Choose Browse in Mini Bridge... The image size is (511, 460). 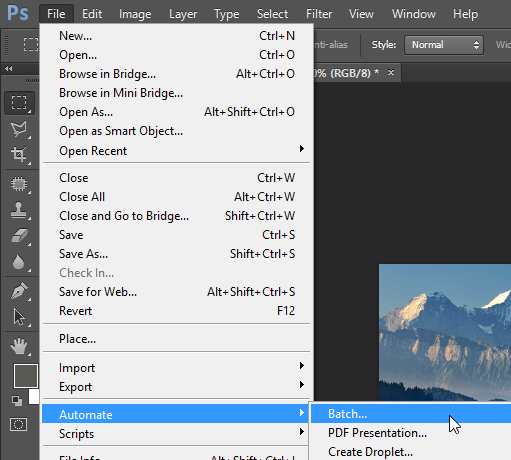(176, 93)
